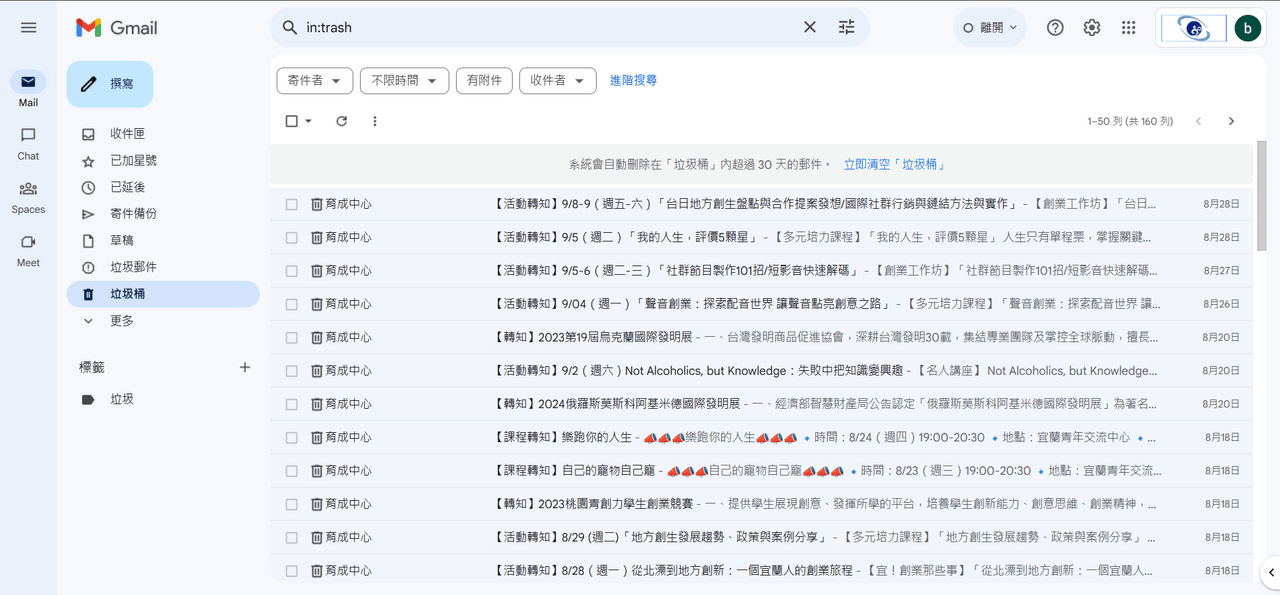
Task: Open the select dropdown arrow beside checkbox
Action: click(x=308, y=121)
